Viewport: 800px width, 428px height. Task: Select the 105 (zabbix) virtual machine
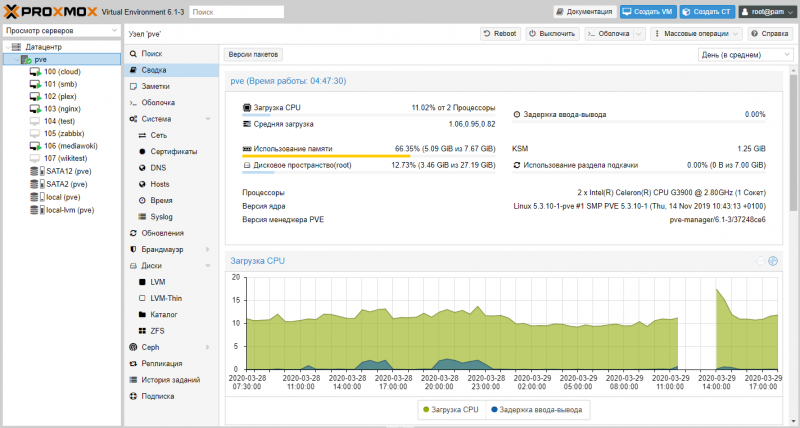click(63, 133)
